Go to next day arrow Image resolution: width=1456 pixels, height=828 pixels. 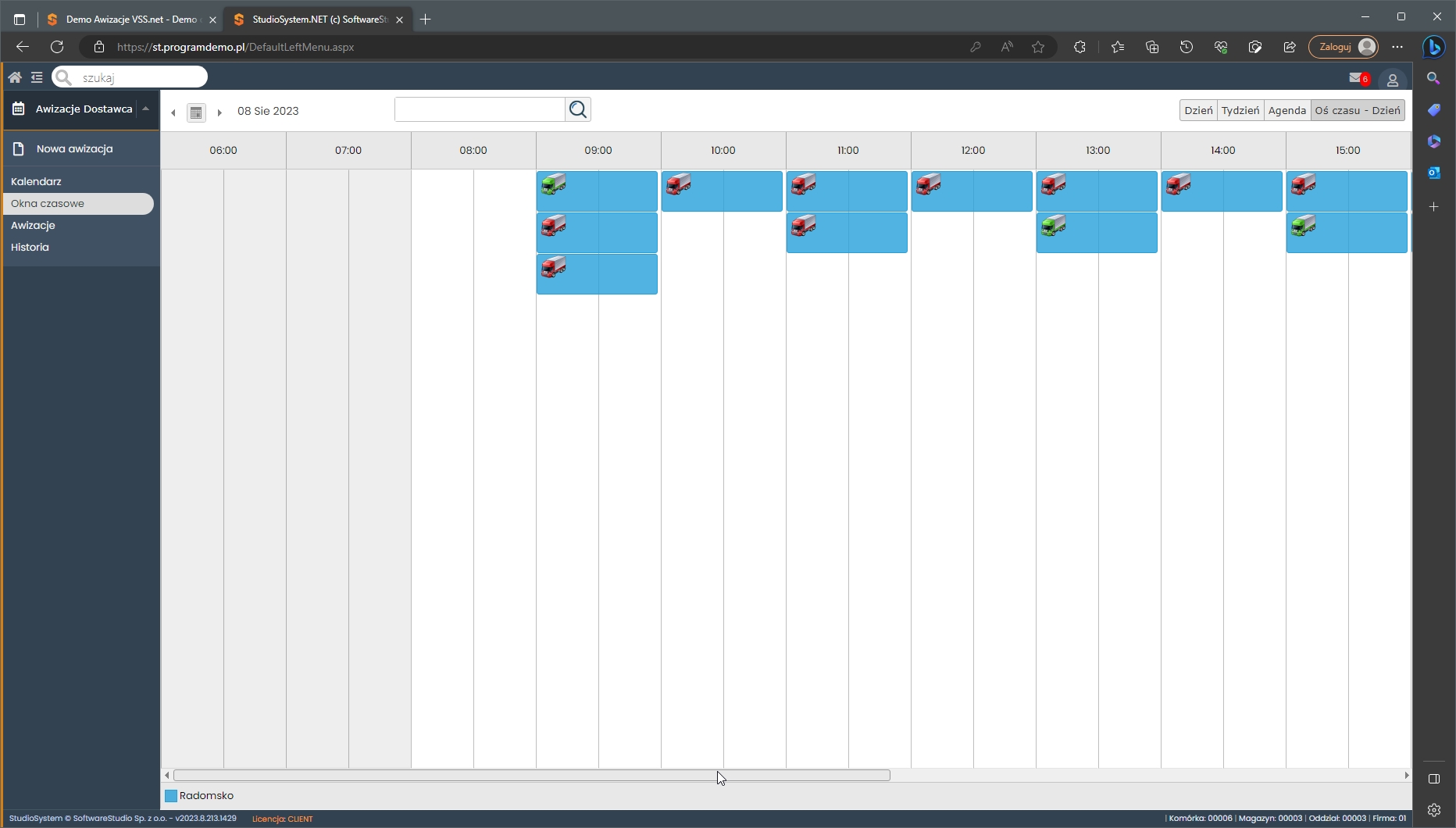click(219, 112)
